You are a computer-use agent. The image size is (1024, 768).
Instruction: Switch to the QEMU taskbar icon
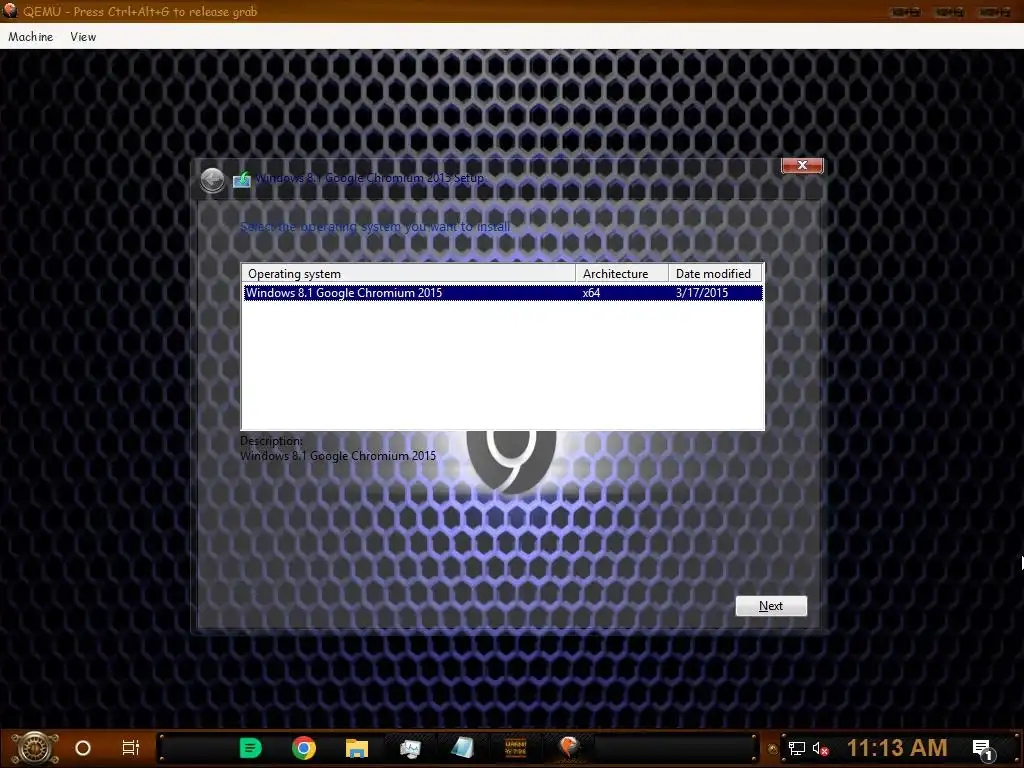pos(569,746)
